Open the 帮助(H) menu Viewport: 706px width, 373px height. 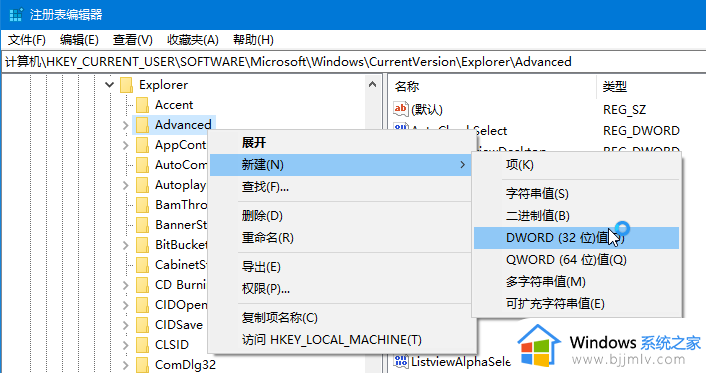[253, 40]
